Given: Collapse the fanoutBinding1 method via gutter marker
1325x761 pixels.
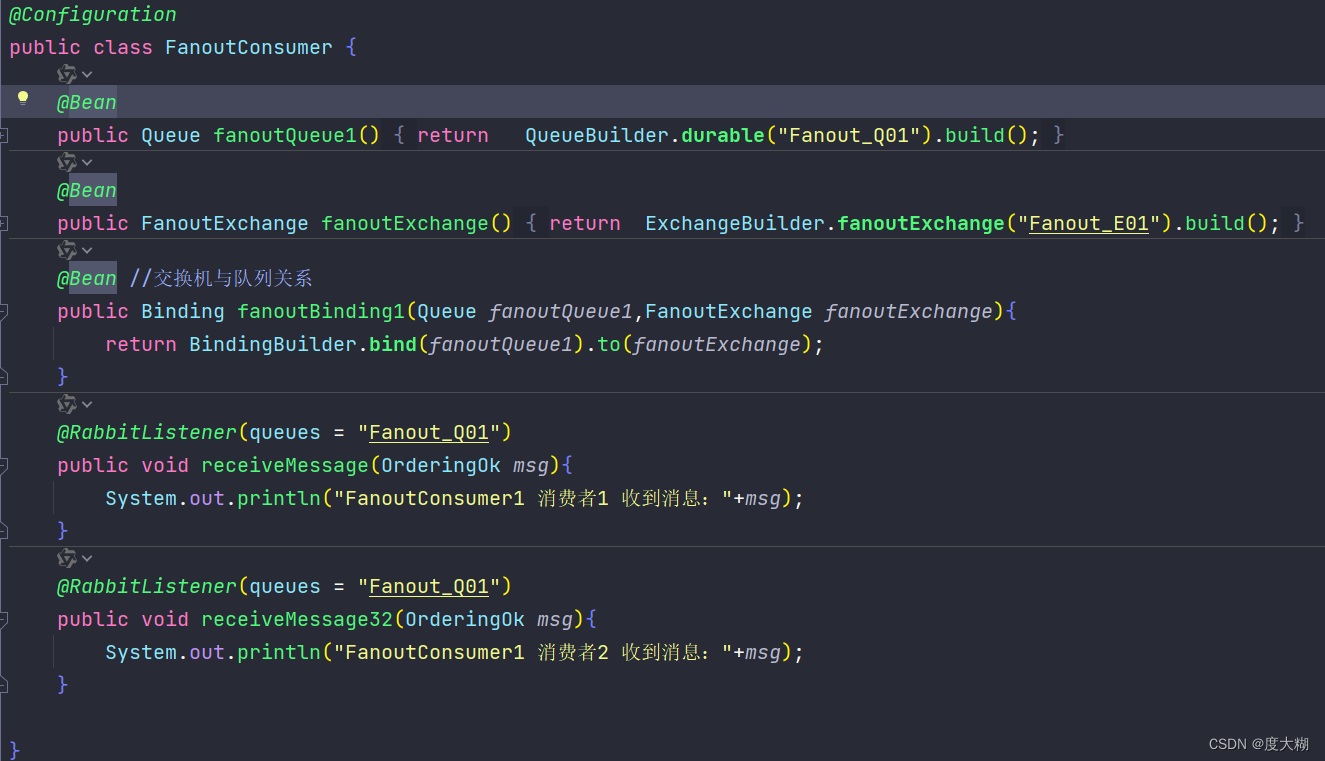Looking at the screenshot, I should pyautogui.click(x=4, y=312).
